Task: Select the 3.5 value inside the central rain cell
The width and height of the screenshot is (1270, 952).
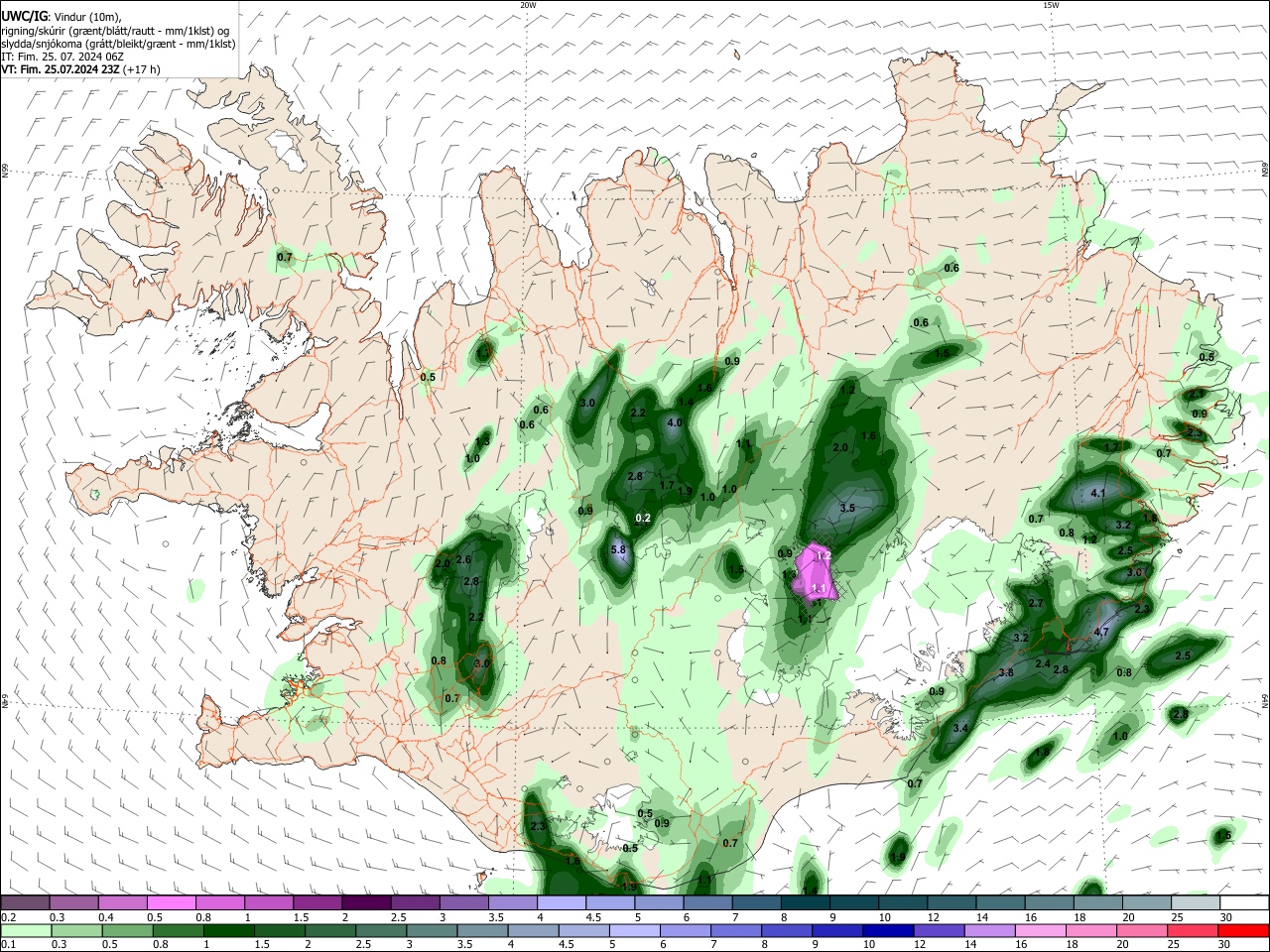Action: [847, 508]
